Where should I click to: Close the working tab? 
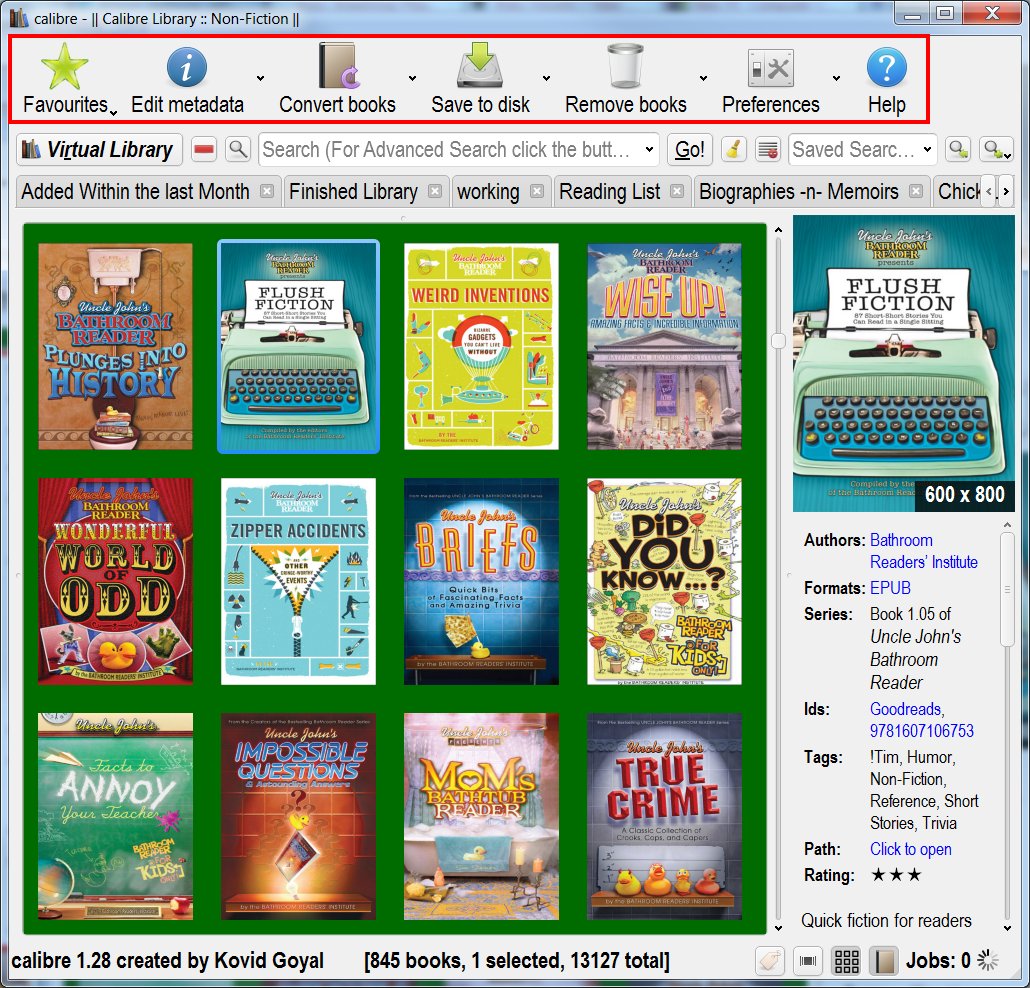[537, 191]
